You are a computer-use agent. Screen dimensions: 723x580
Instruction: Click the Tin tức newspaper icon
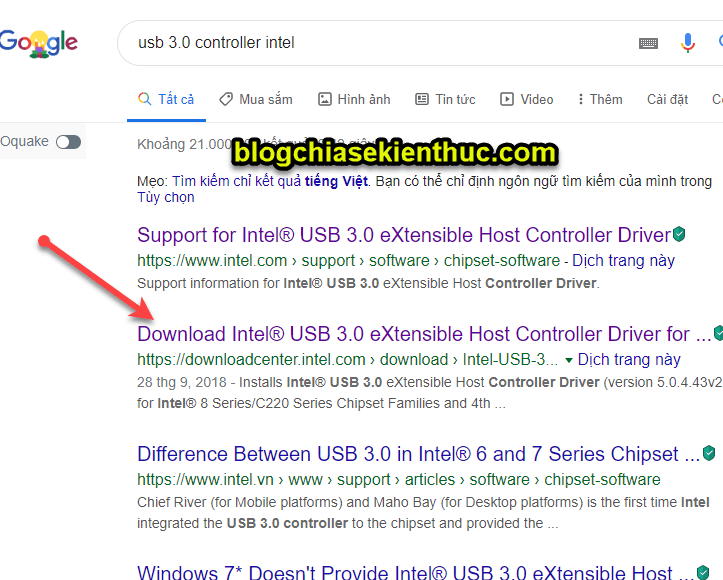(422, 99)
